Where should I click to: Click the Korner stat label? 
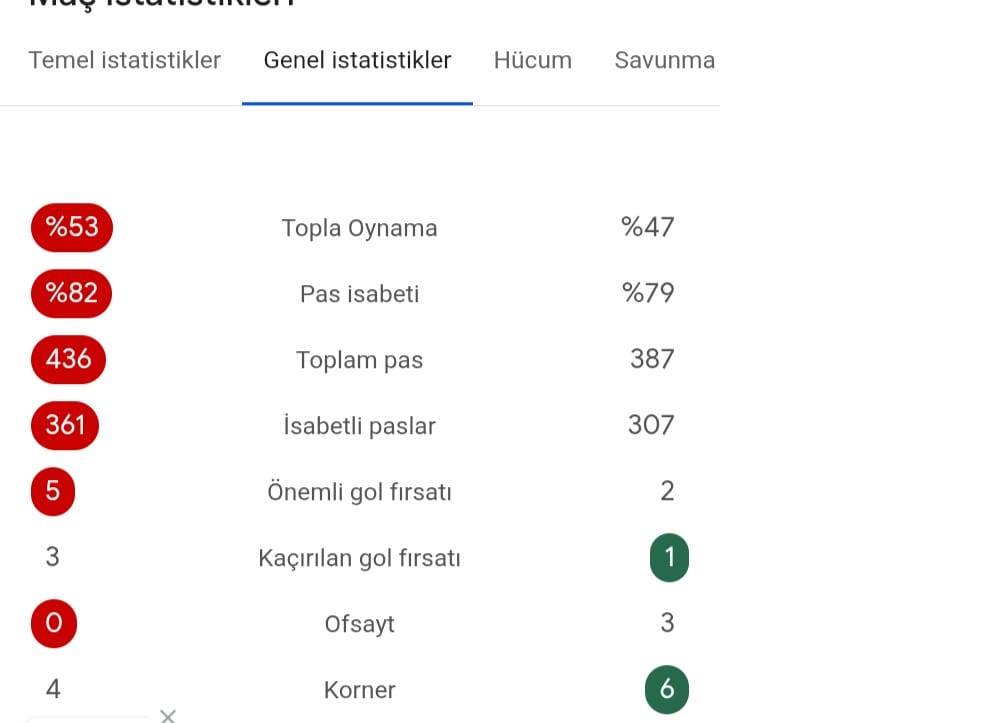coord(359,690)
